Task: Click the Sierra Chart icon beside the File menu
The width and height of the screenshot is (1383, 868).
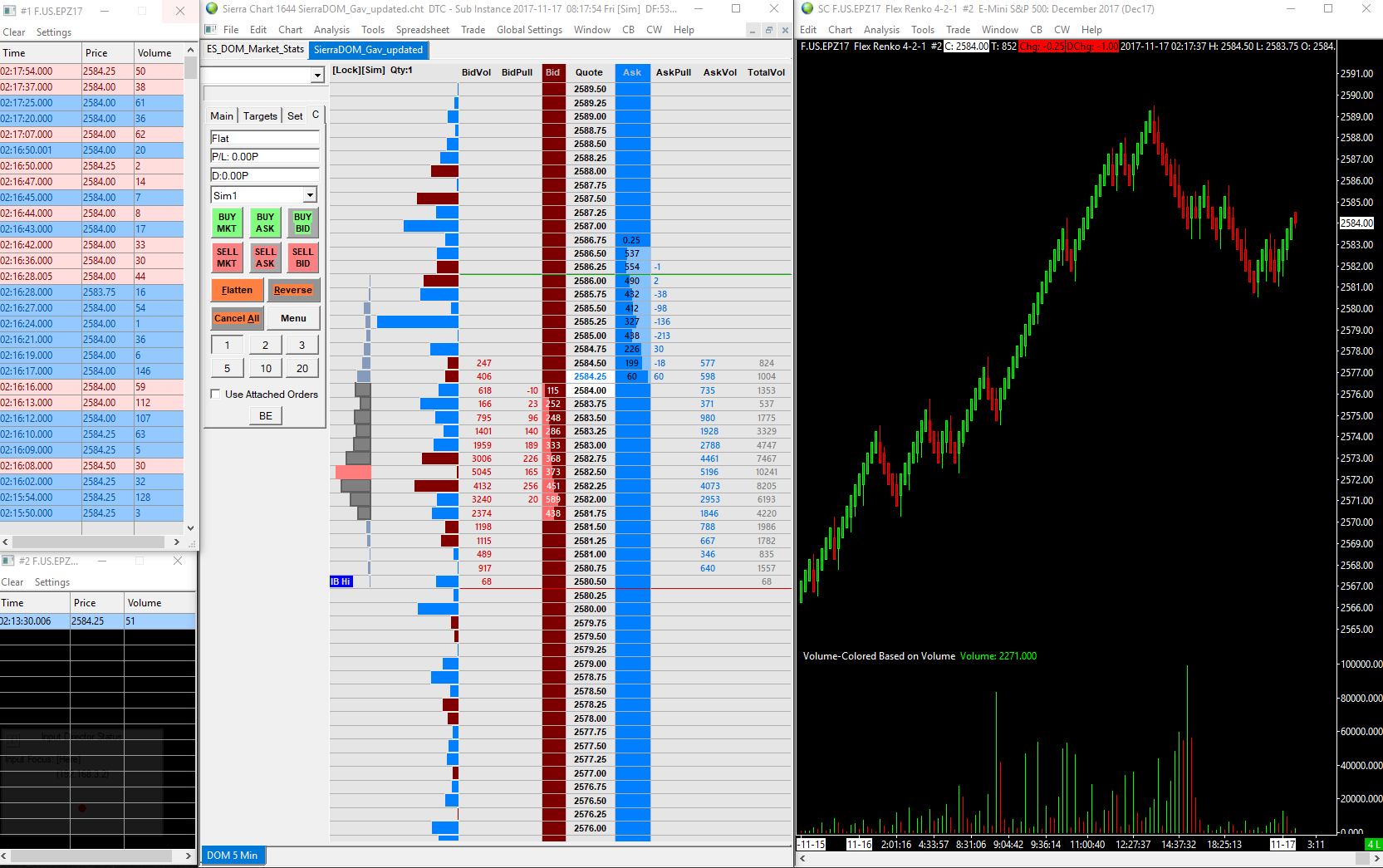Action: pyautogui.click(x=210, y=29)
